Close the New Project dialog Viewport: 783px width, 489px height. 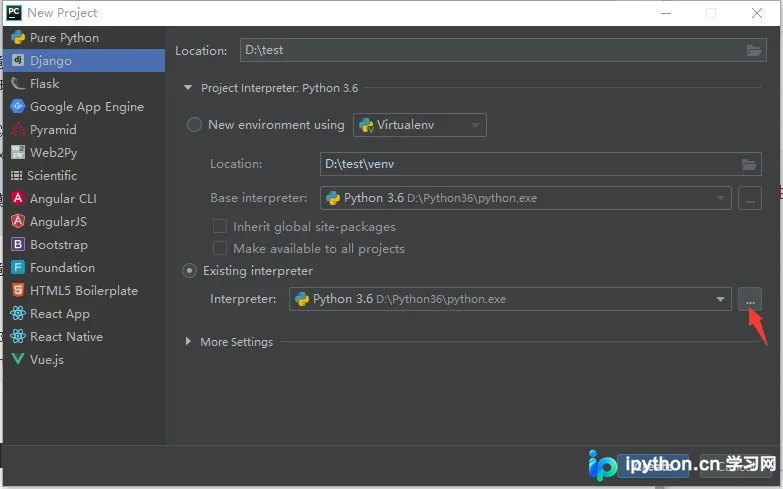[757, 13]
